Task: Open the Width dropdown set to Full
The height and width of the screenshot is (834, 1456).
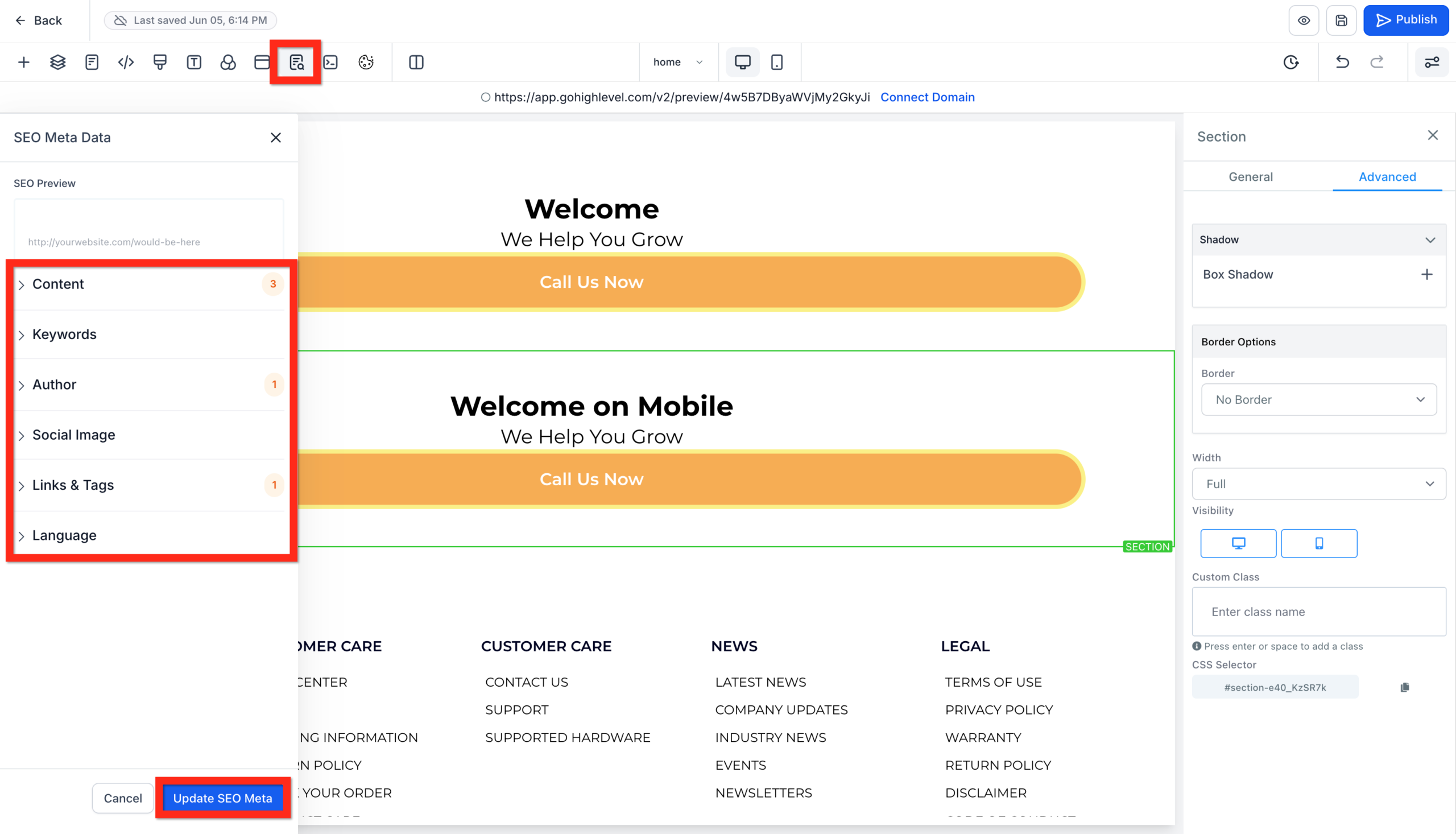Action: click(x=1318, y=484)
